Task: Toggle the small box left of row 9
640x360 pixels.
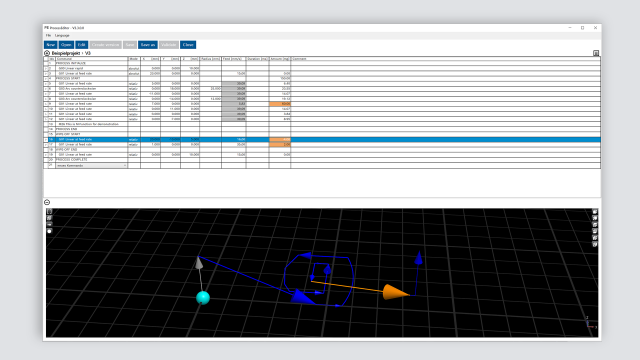Action: [x=46, y=104]
